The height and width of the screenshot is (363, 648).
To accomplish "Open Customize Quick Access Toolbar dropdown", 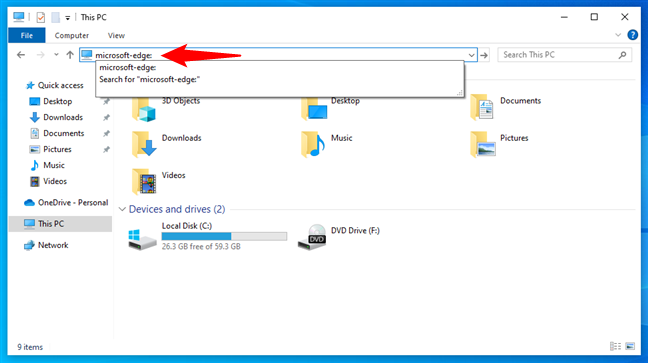I will coord(67,18).
